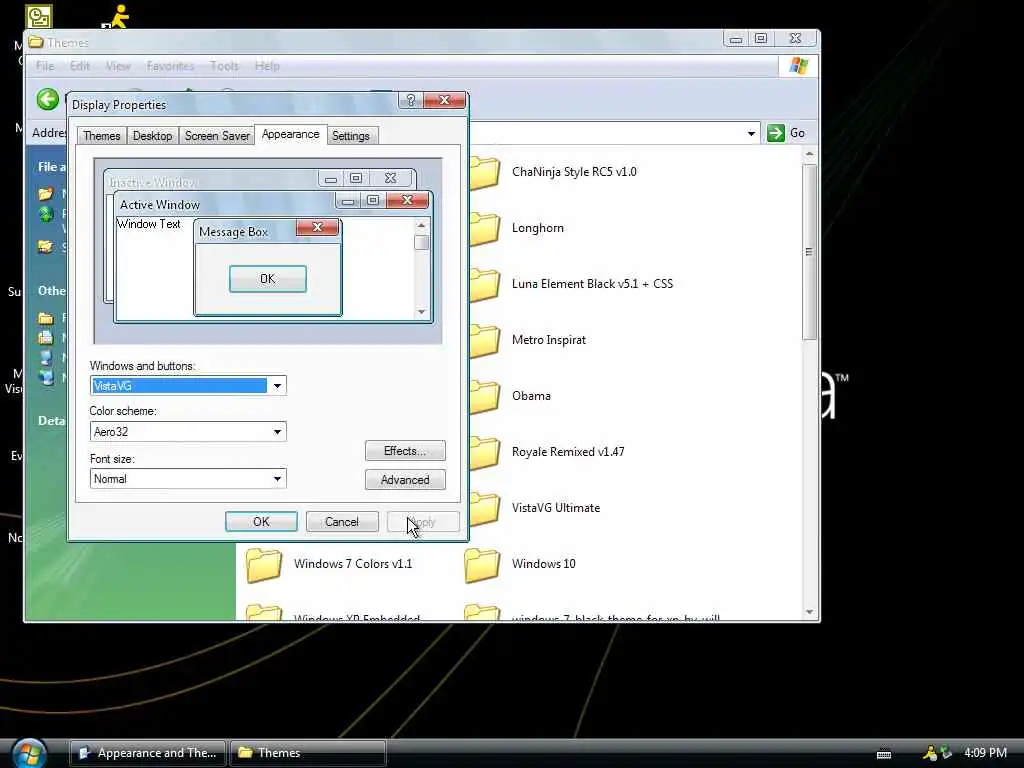Click the Appearance and Themes taskbar button
The width and height of the screenshot is (1024, 768).
pyautogui.click(x=148, y=753)
